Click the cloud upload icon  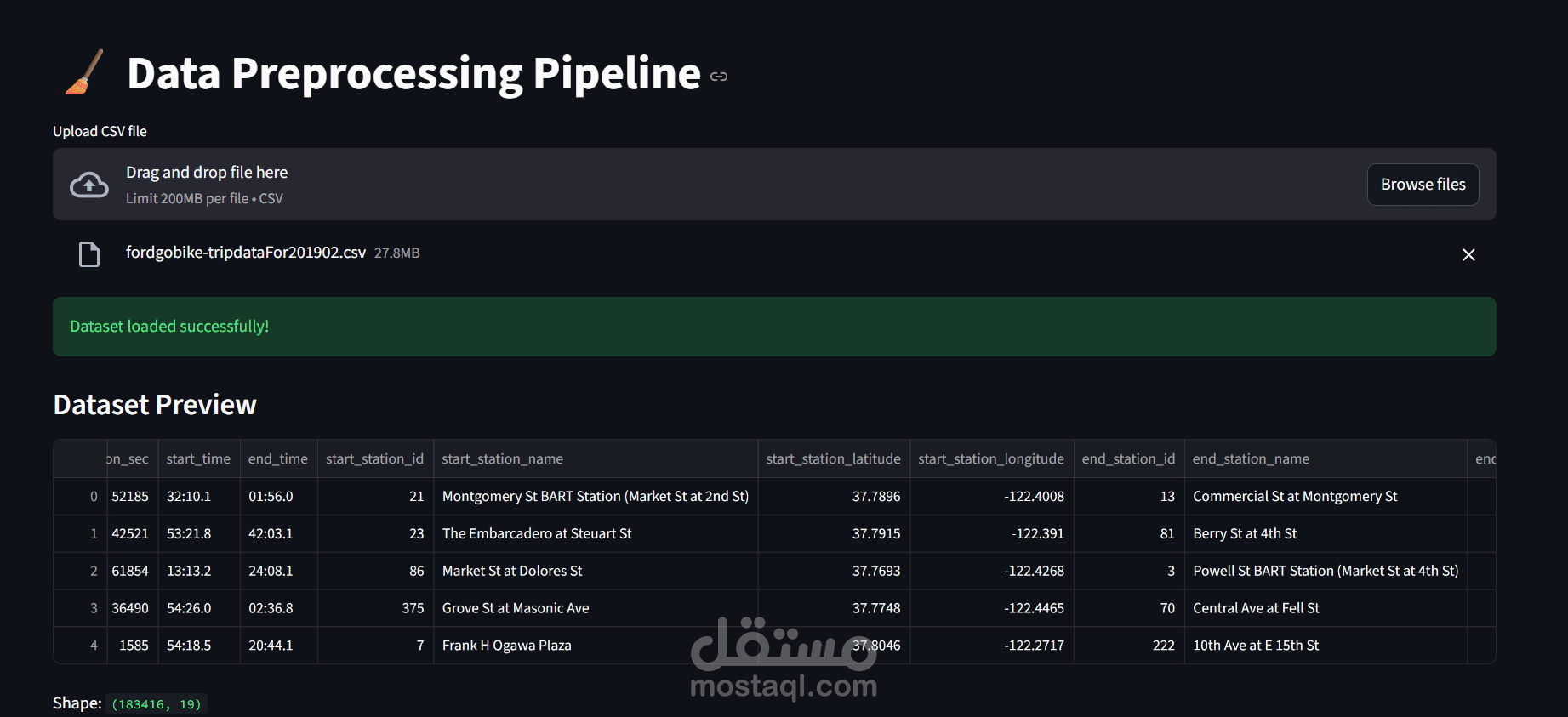tap(89, 185)
